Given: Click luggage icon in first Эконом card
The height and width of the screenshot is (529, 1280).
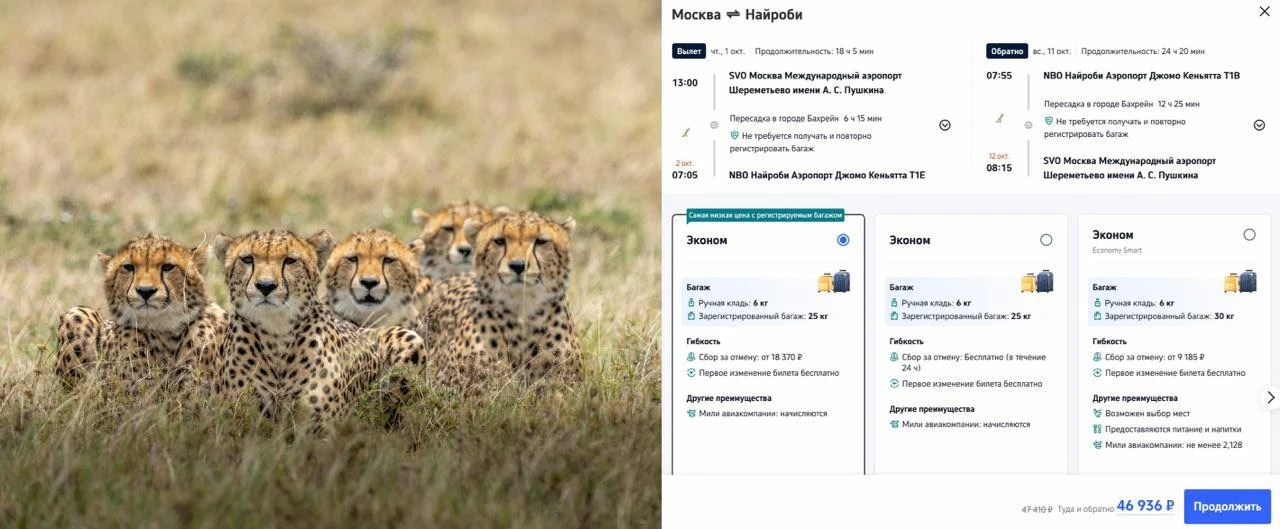Looking at the screenshot, I should click(834, 282).
